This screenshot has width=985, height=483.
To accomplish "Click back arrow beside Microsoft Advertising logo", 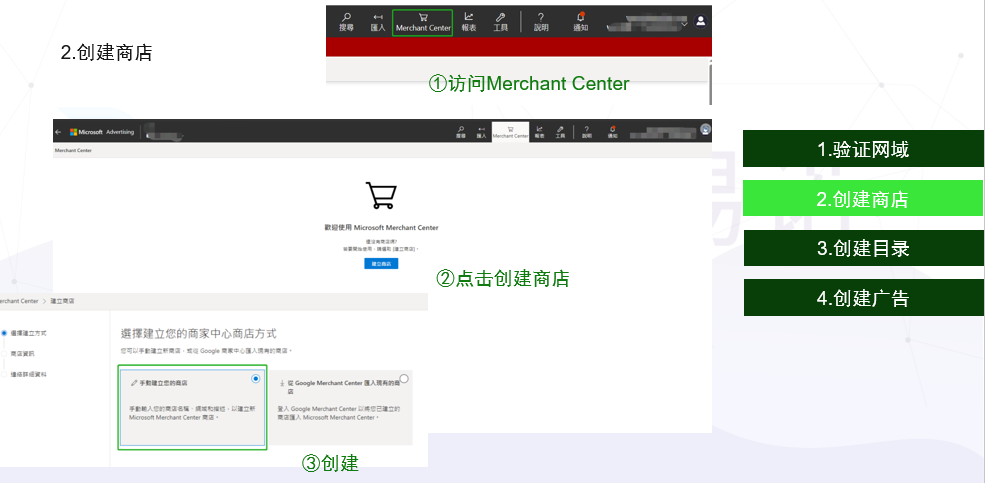I will [x=58, y=132].
